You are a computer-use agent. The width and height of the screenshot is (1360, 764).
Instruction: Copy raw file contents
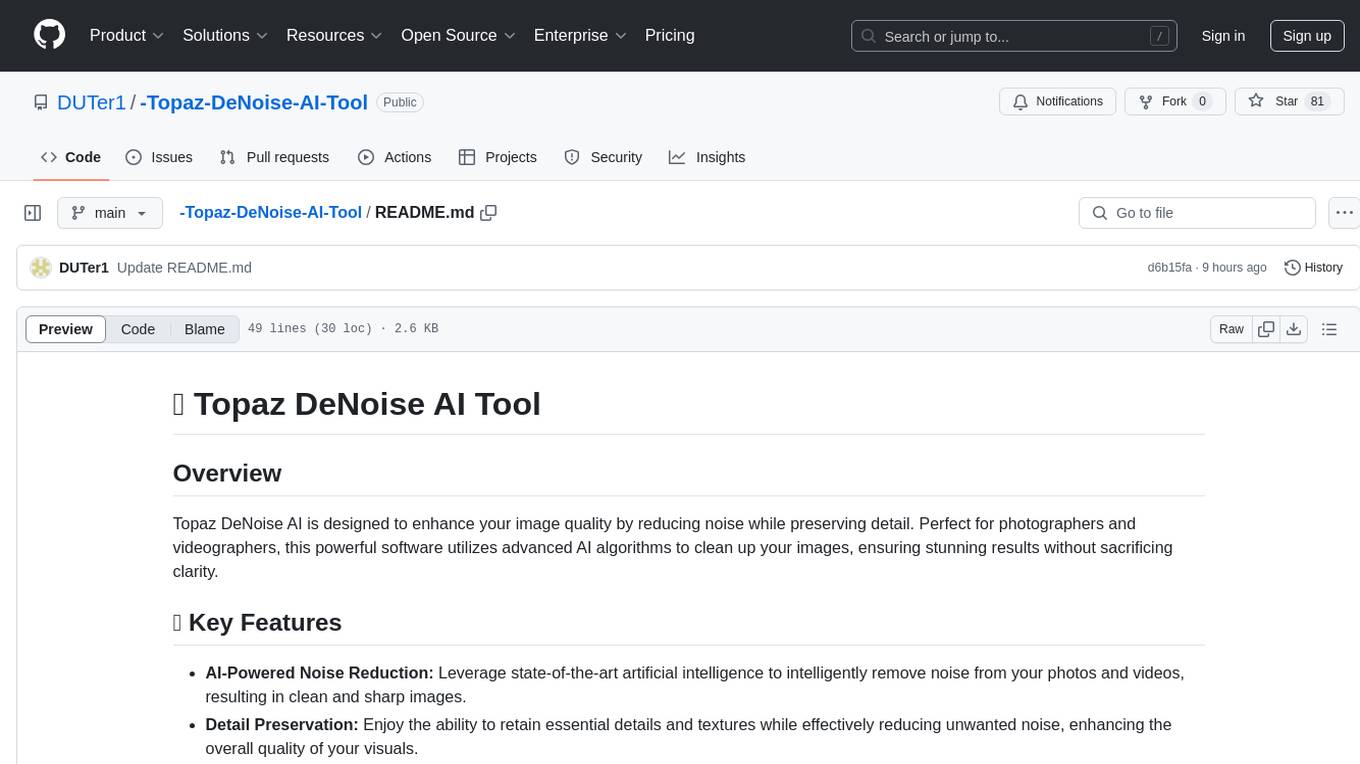(x=1267, y=329)
